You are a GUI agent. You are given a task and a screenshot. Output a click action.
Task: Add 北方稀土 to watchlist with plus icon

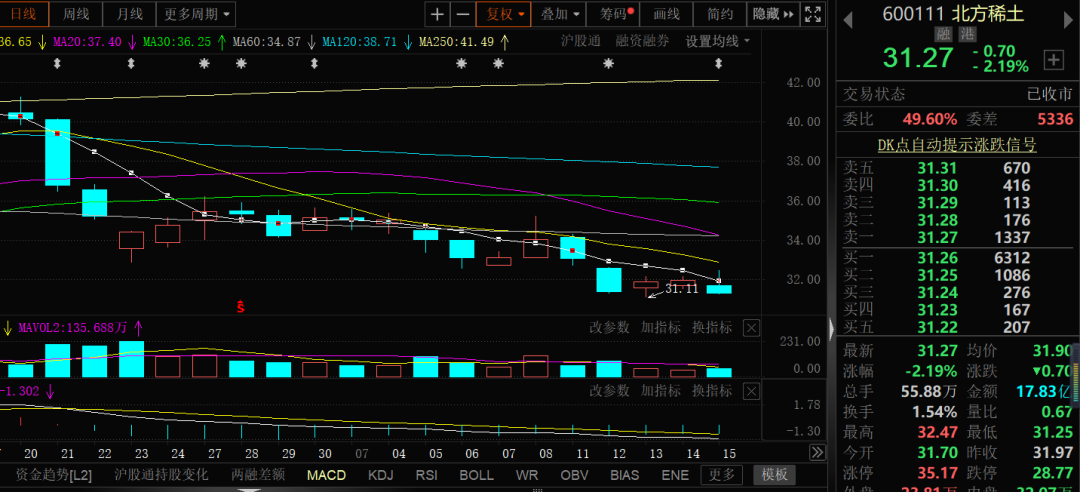pos(1052,60)
